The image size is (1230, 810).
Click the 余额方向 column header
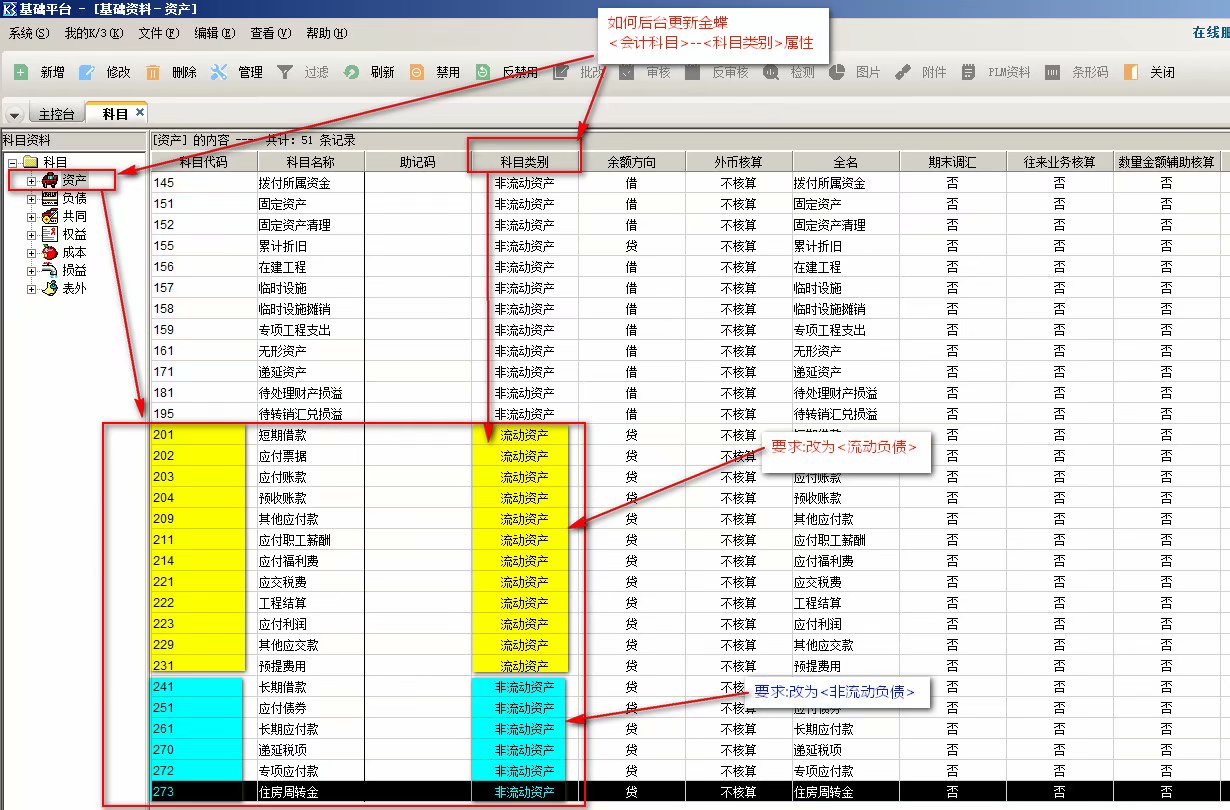631,161
